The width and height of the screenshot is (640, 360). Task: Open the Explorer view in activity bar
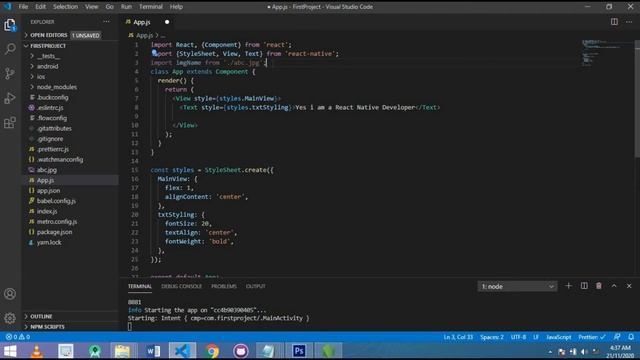(x=10, y=25)
